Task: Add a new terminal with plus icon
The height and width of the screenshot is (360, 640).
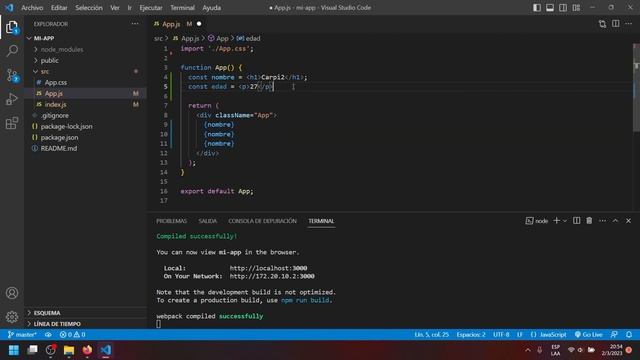Action: [x=556, y=220]
